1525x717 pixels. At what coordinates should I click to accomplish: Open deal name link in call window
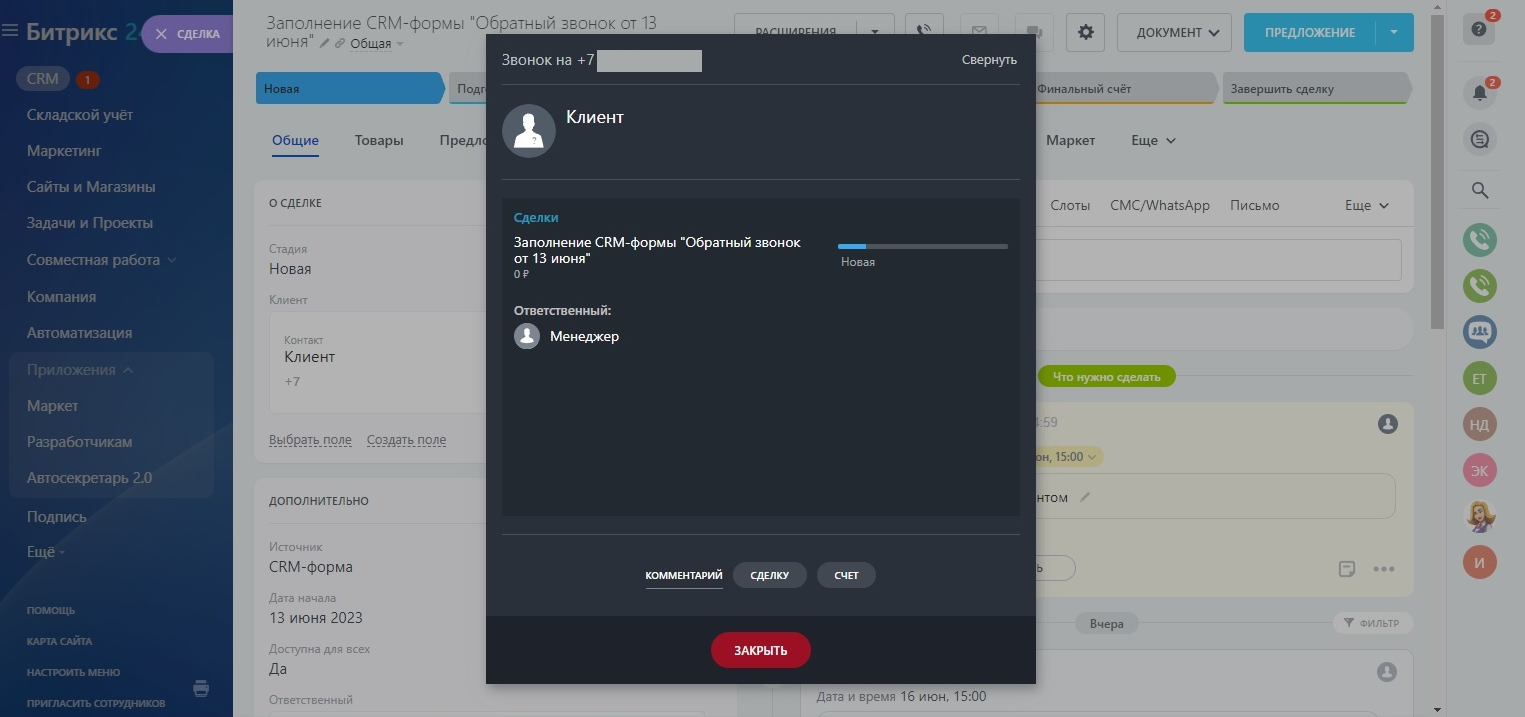point(657,250)
